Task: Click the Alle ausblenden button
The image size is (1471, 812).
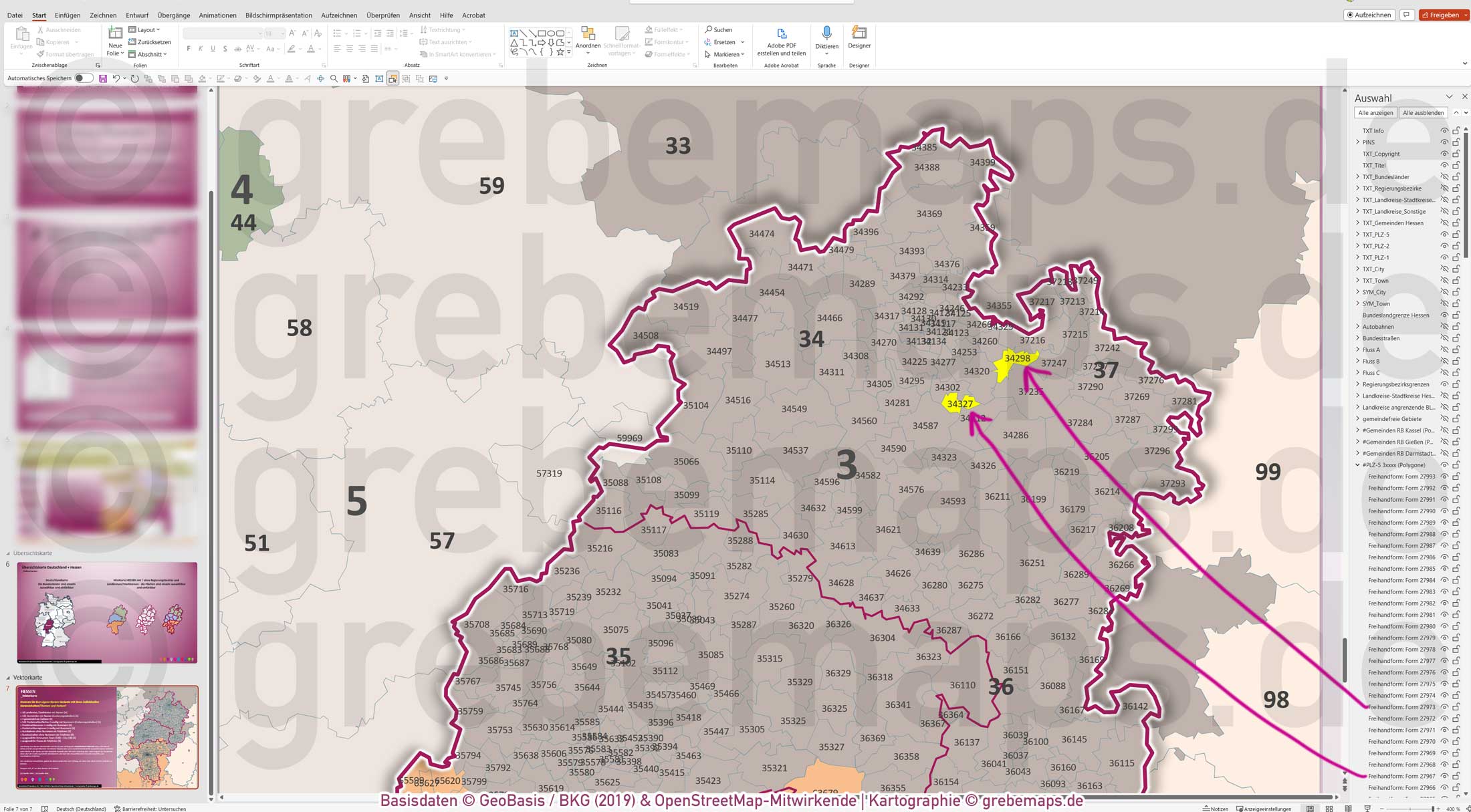Action: [x=1424, y=112]
